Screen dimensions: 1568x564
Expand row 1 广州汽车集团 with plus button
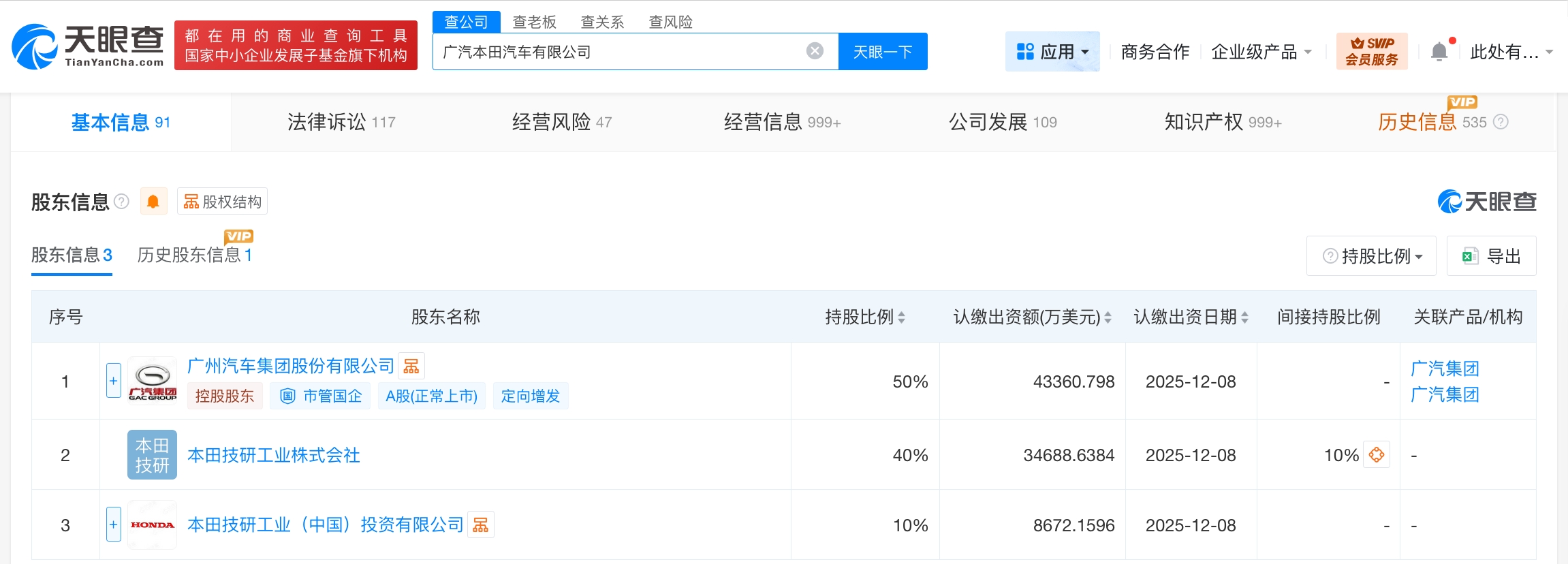(114, 381)
